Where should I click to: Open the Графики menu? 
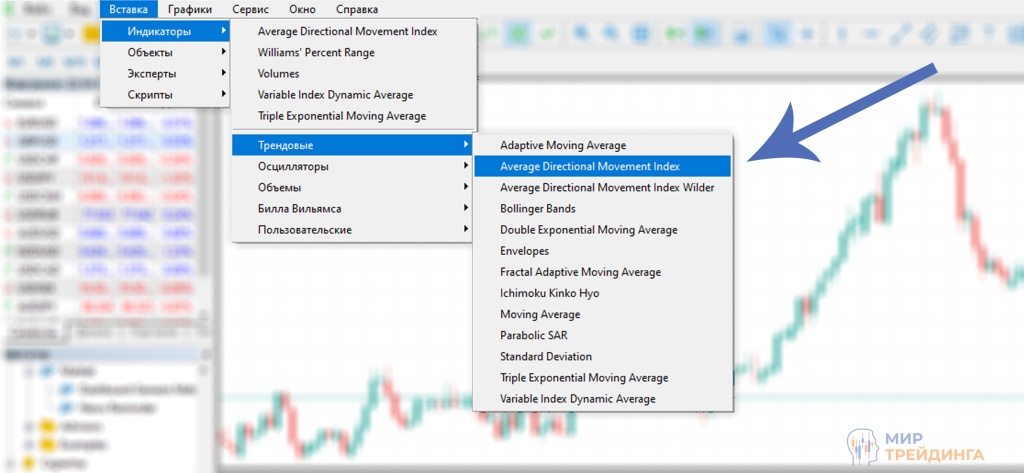pyautogui.click(x=190, y=9)
